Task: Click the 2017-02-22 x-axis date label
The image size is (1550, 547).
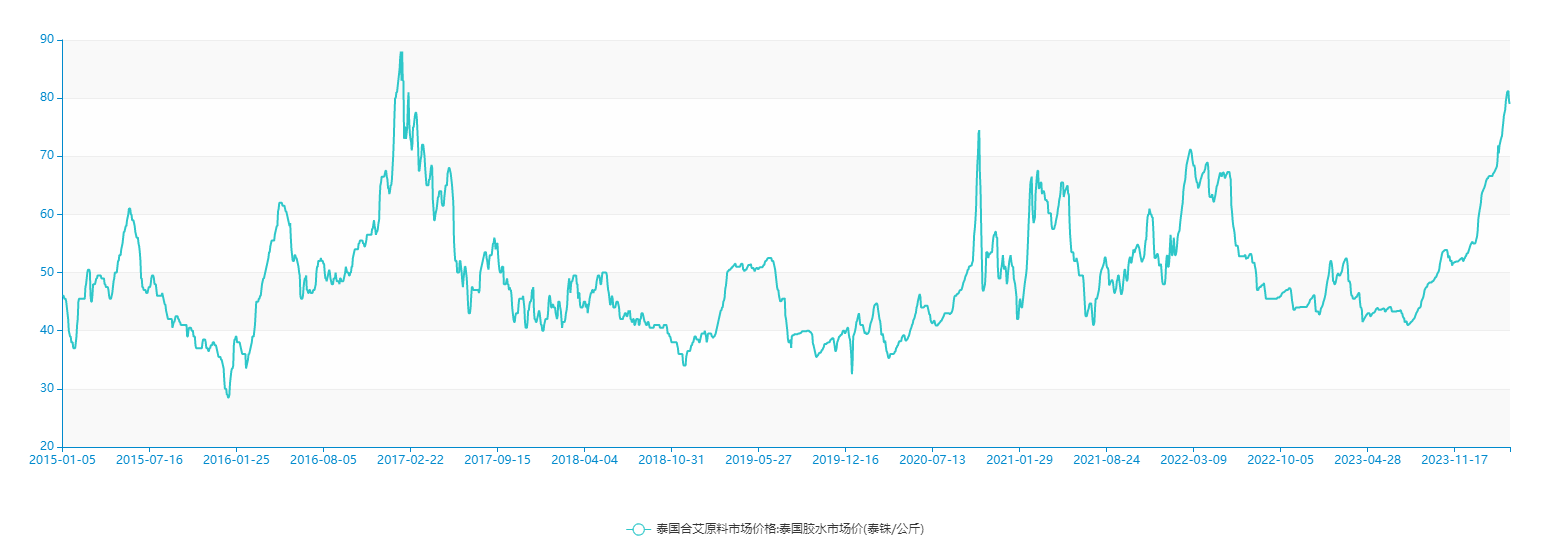Action: click(x=410, y=460)
